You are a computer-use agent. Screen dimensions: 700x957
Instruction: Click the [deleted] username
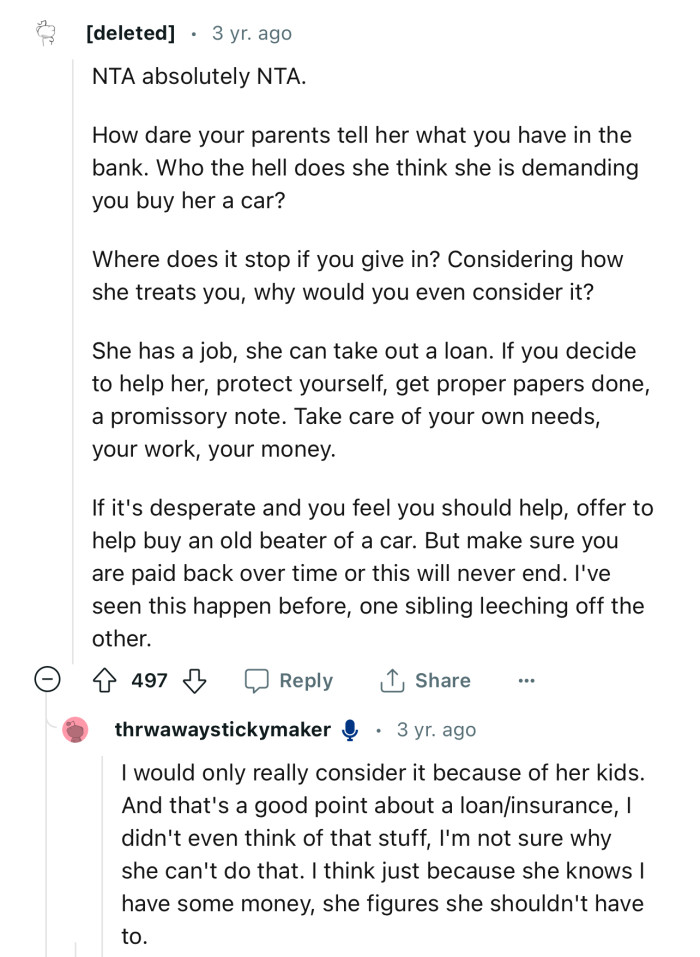pos(130,31)
